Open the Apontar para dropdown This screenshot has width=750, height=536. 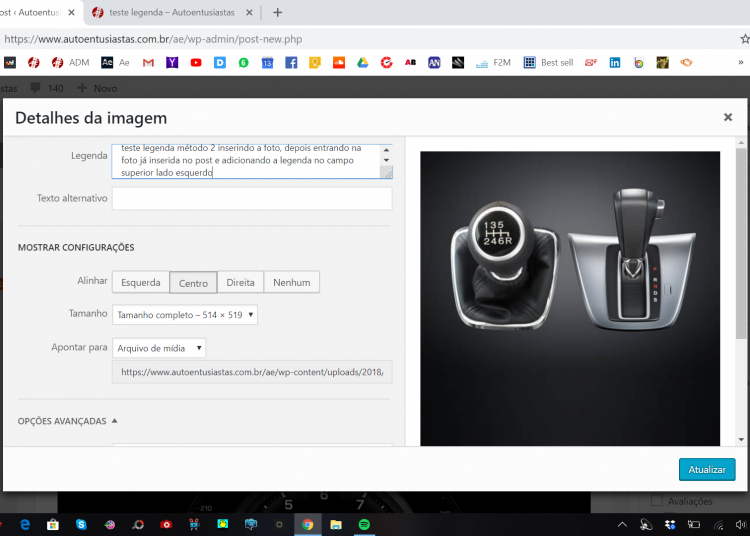click(159, 348)
